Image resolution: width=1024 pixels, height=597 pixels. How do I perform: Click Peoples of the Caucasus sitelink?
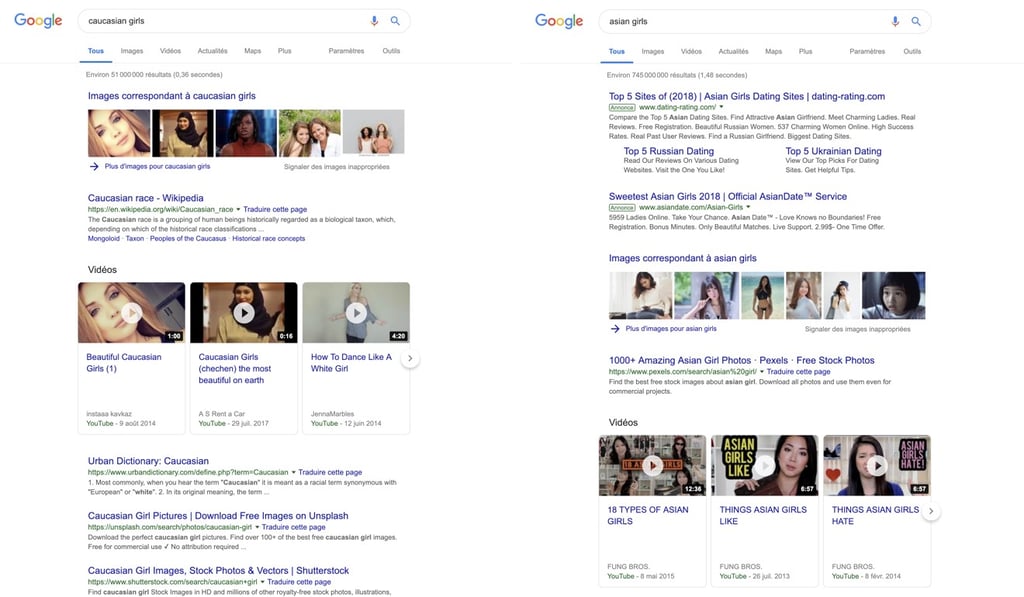point(188,239)
